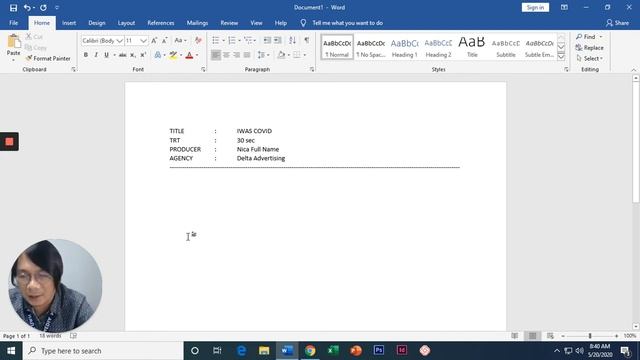This screenshot has width=640, height=360.
Task: Open Ribbon Display Options
Action: 564,7
